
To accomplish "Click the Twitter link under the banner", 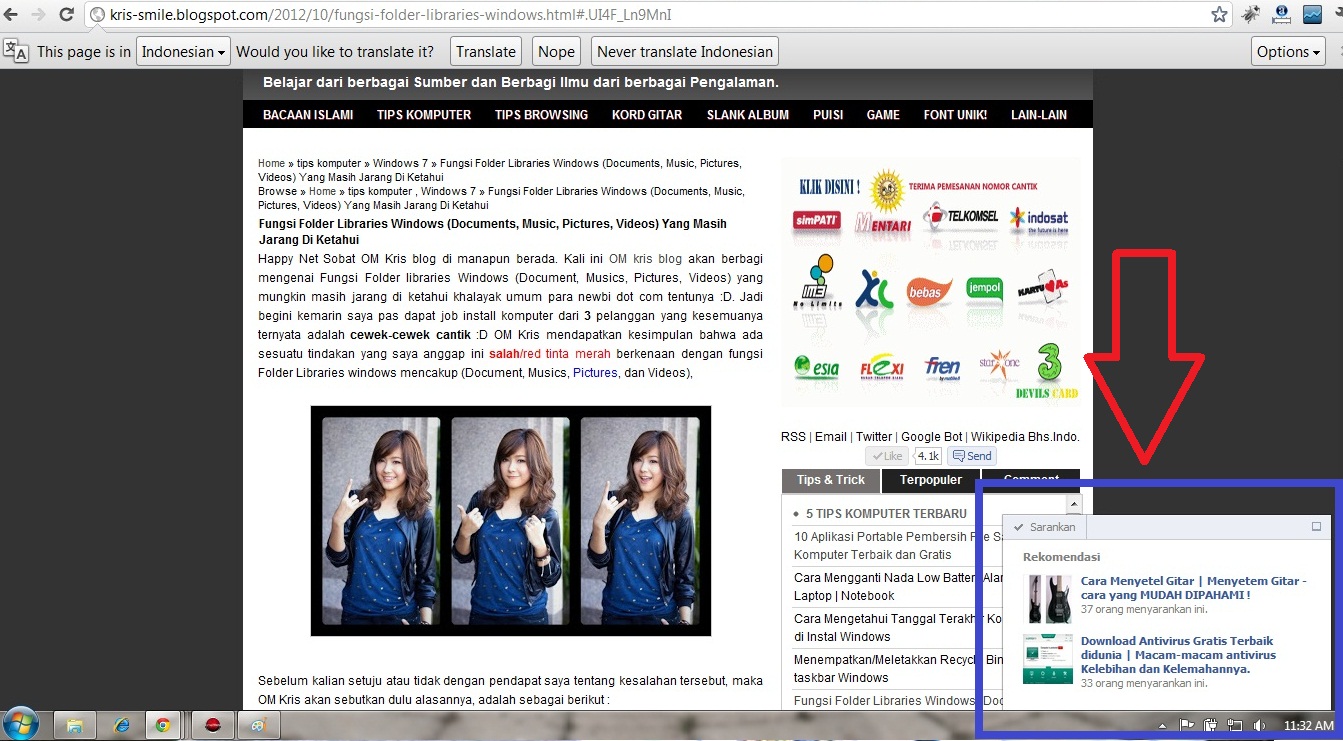I will [874, 437].
